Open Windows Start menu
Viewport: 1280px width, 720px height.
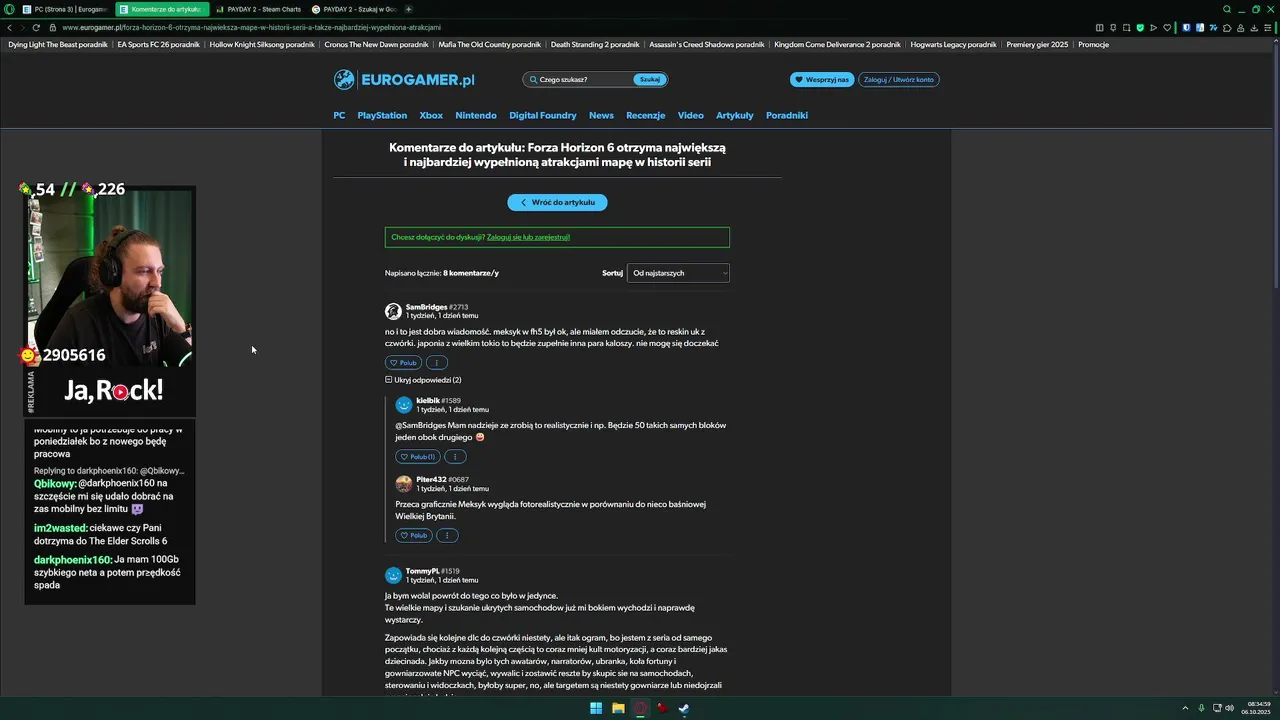[x=596, y=708]
